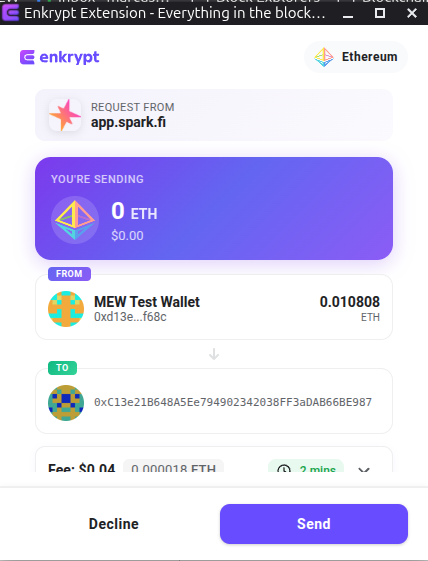Click the enkrypt logo

(59, 57)
